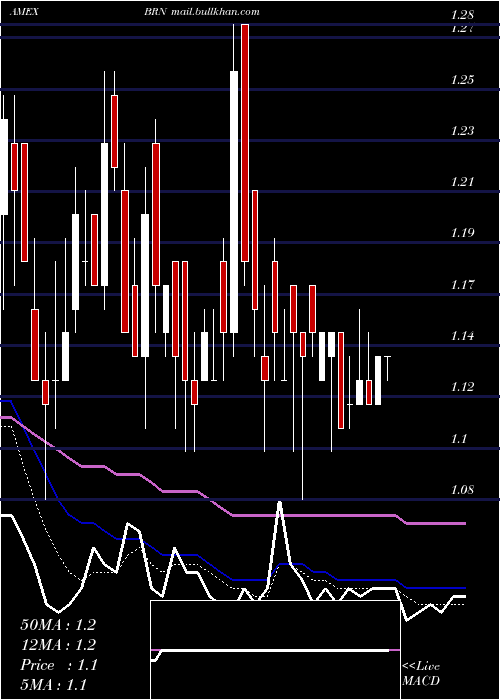Select the 1.08 price axis label
The height and width of the screenshot is (700, 500).
[462, 490]
